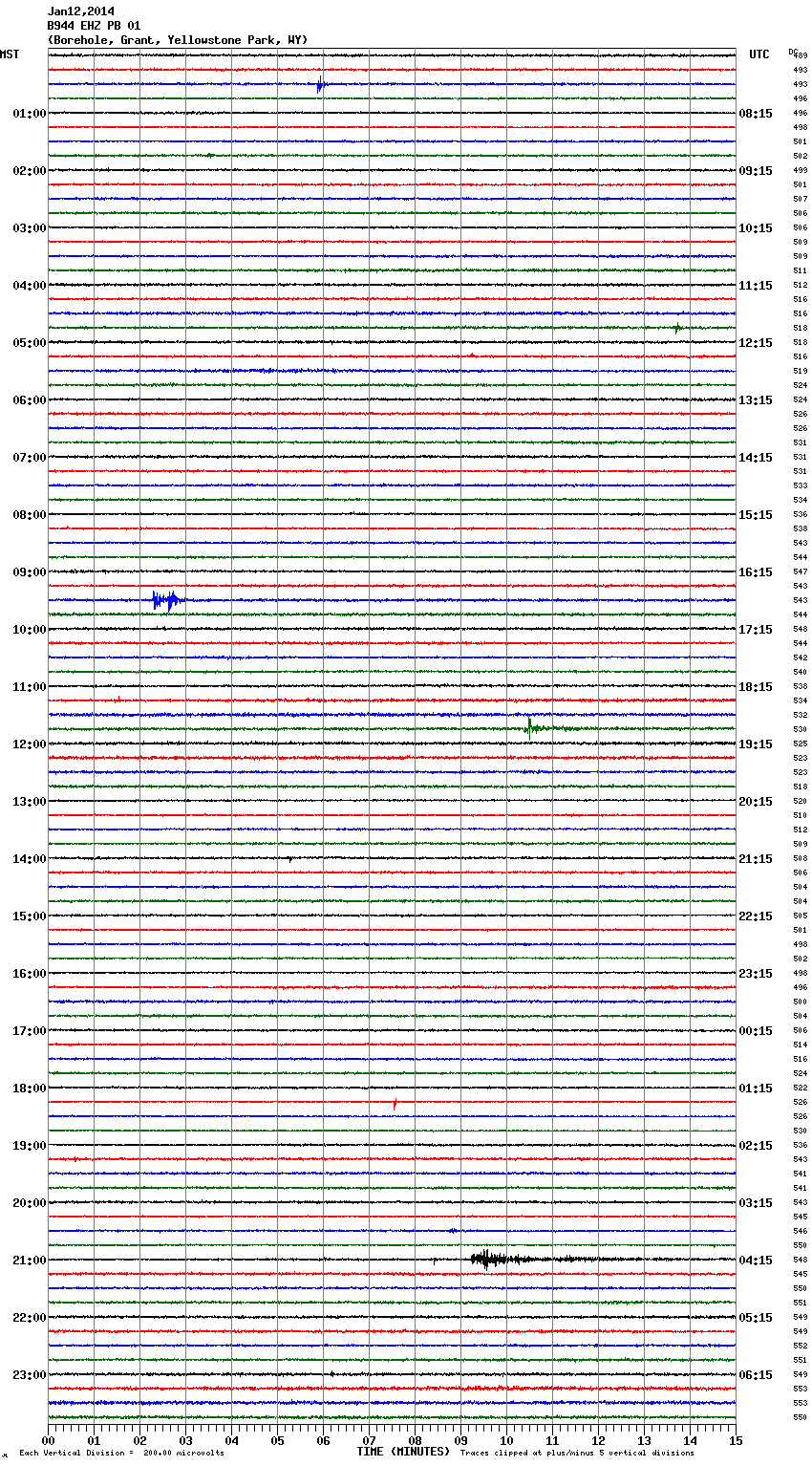Select the 18:15 UTC time label
The width and height of the screenshot is (812, 1466).
tap(756, 687)
